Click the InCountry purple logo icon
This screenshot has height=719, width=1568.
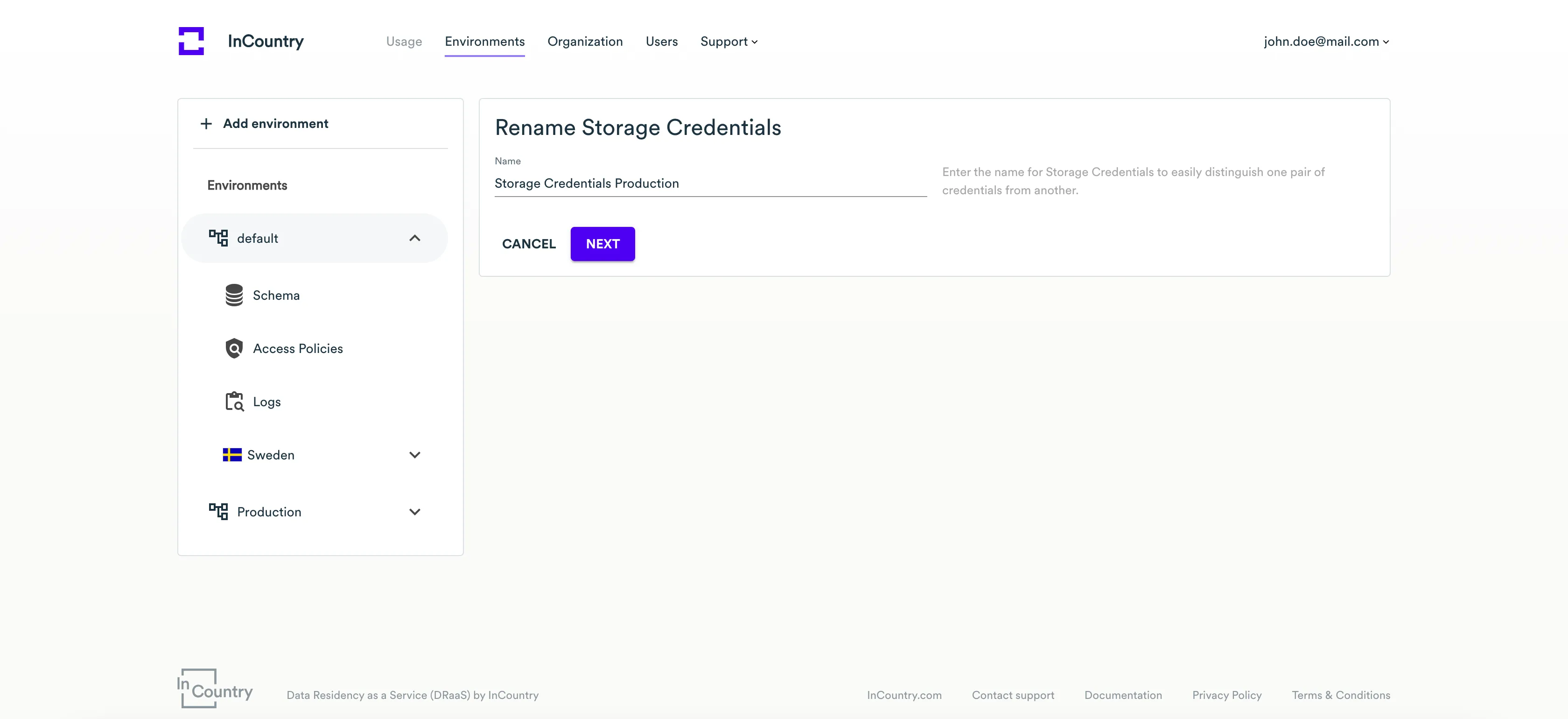coord(191,41)
